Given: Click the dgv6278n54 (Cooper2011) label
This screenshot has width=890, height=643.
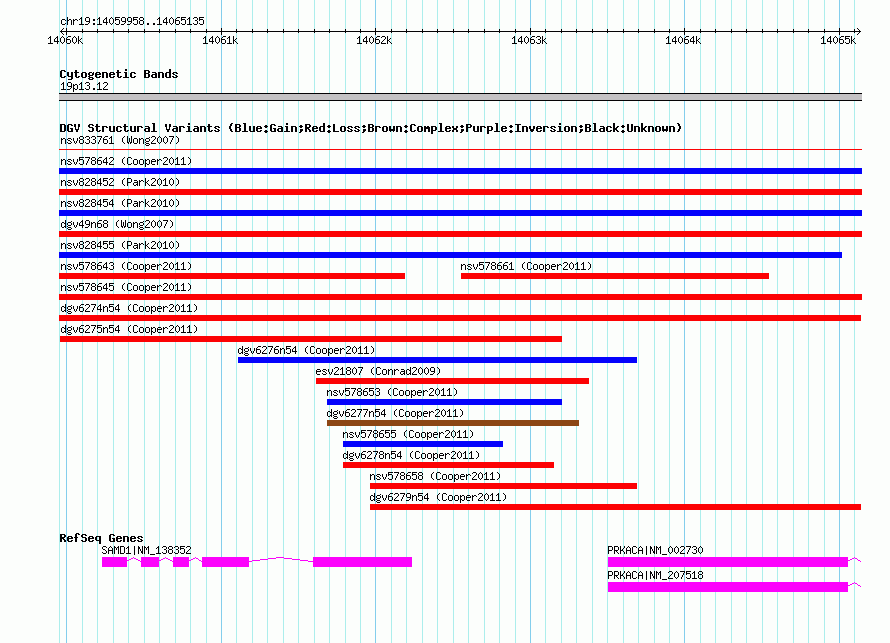Looking at the screenshot, I should (411, 455).
